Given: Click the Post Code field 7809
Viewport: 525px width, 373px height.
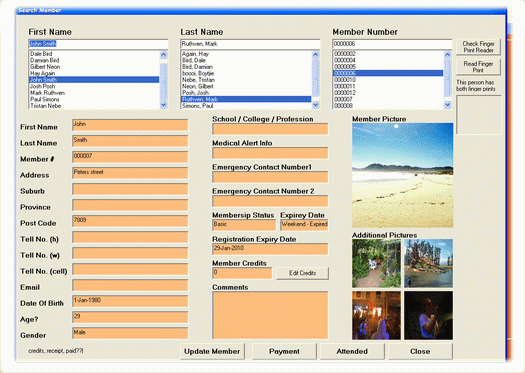Looking at the screenshot, I should [130, 221].
